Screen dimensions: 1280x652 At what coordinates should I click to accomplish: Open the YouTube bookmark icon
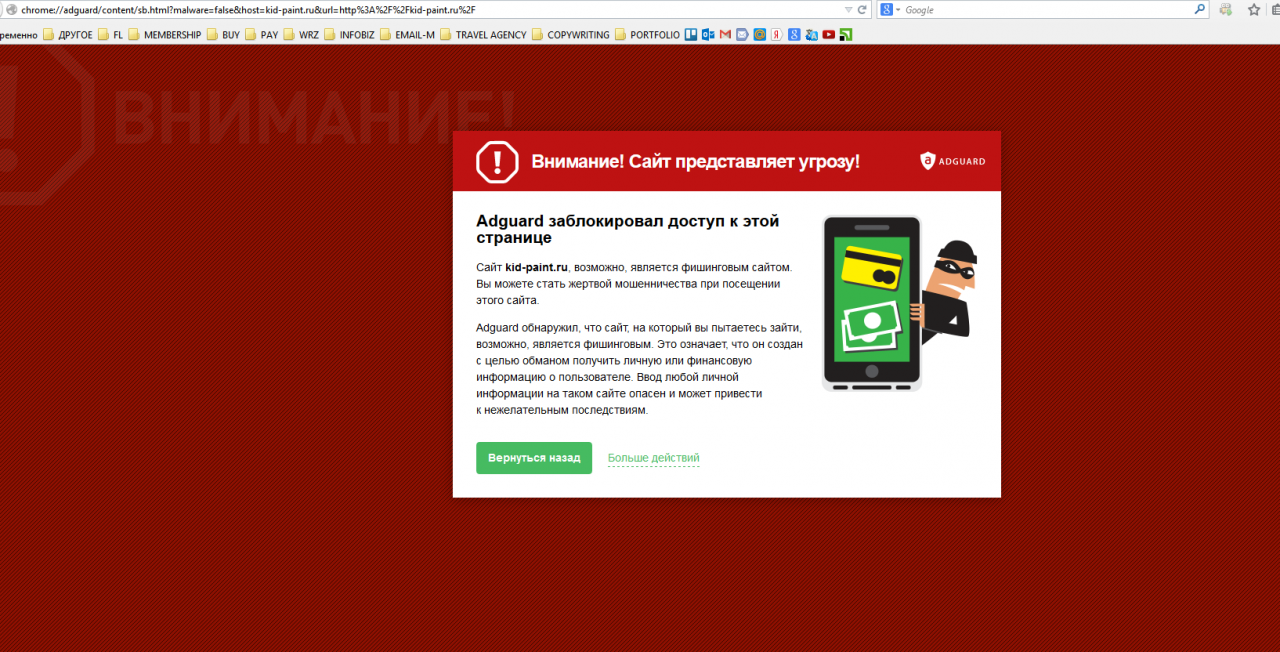pyautogui.click(x=828, y=35)
